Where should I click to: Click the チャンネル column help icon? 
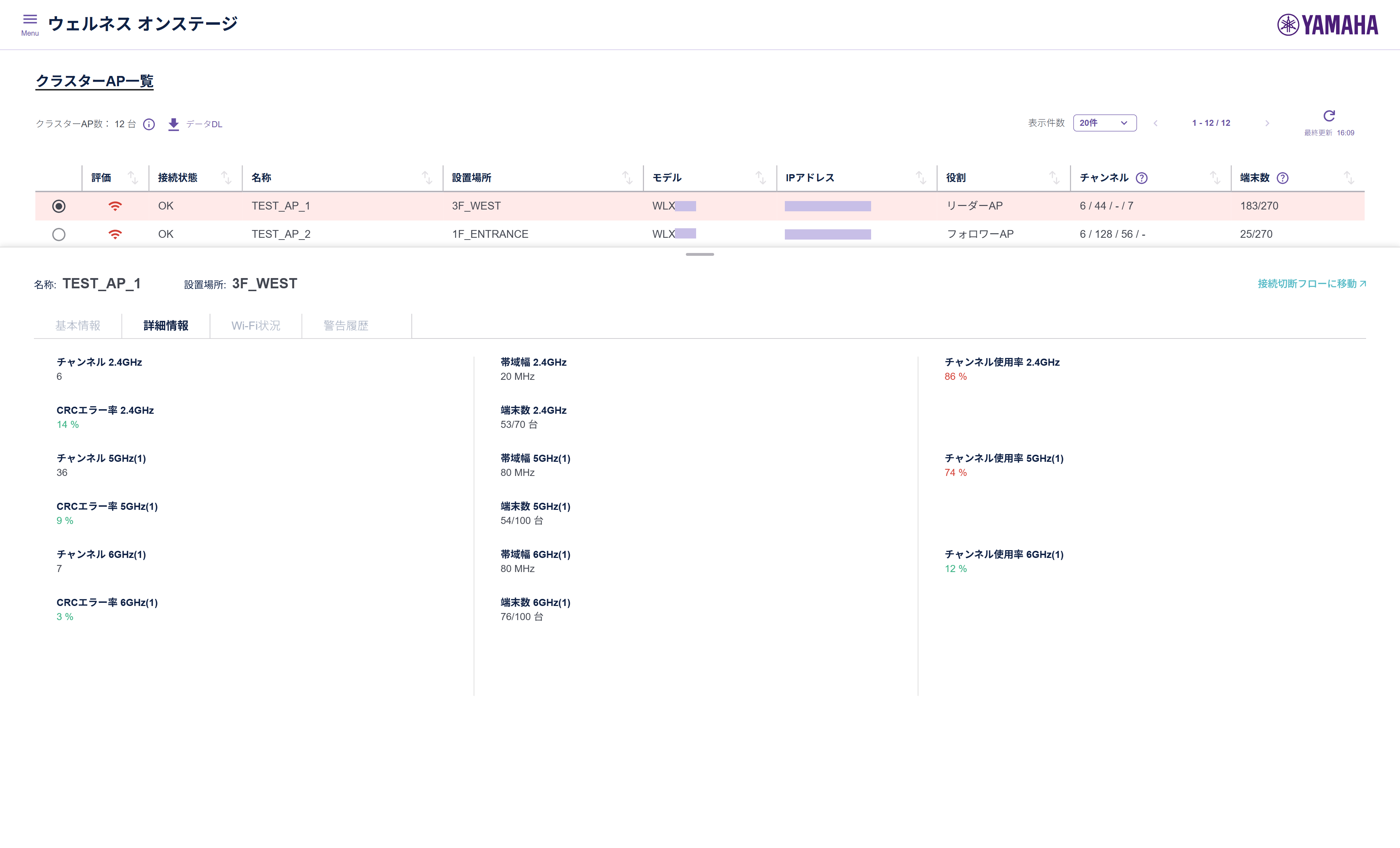point(1142,178)
